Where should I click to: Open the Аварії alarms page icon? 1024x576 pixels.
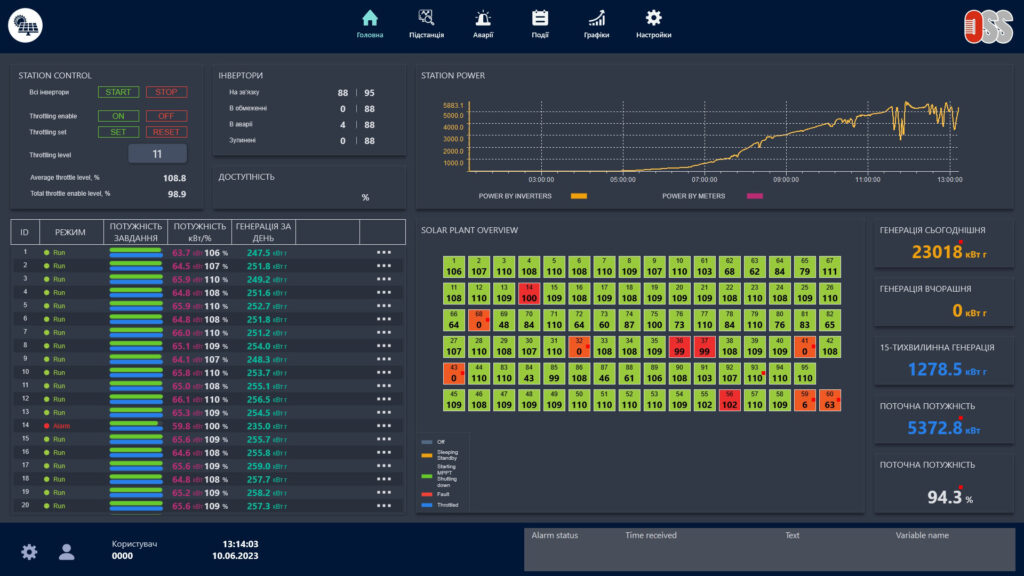(481, 19)
